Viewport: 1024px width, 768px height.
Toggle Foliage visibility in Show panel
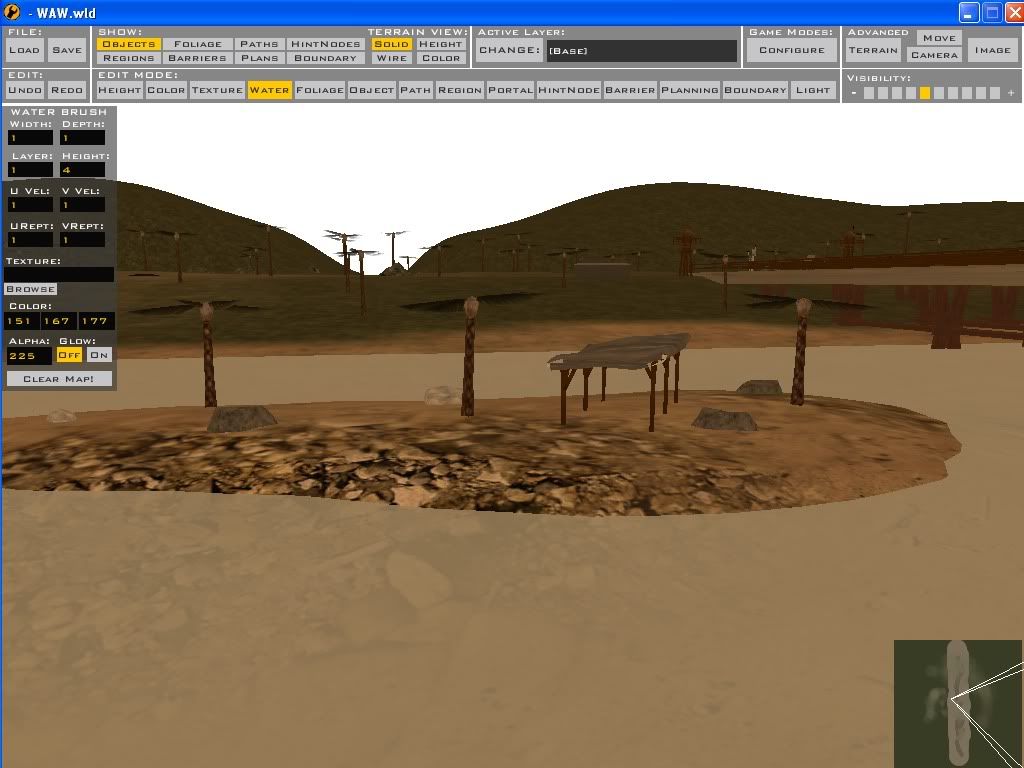197,44
